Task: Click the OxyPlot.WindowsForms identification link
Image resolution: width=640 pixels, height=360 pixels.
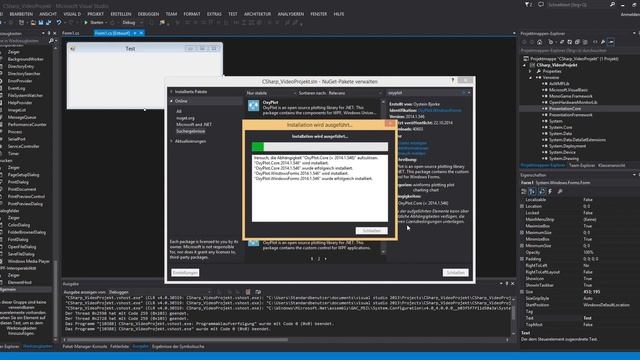Action: [x=440, y=110]
